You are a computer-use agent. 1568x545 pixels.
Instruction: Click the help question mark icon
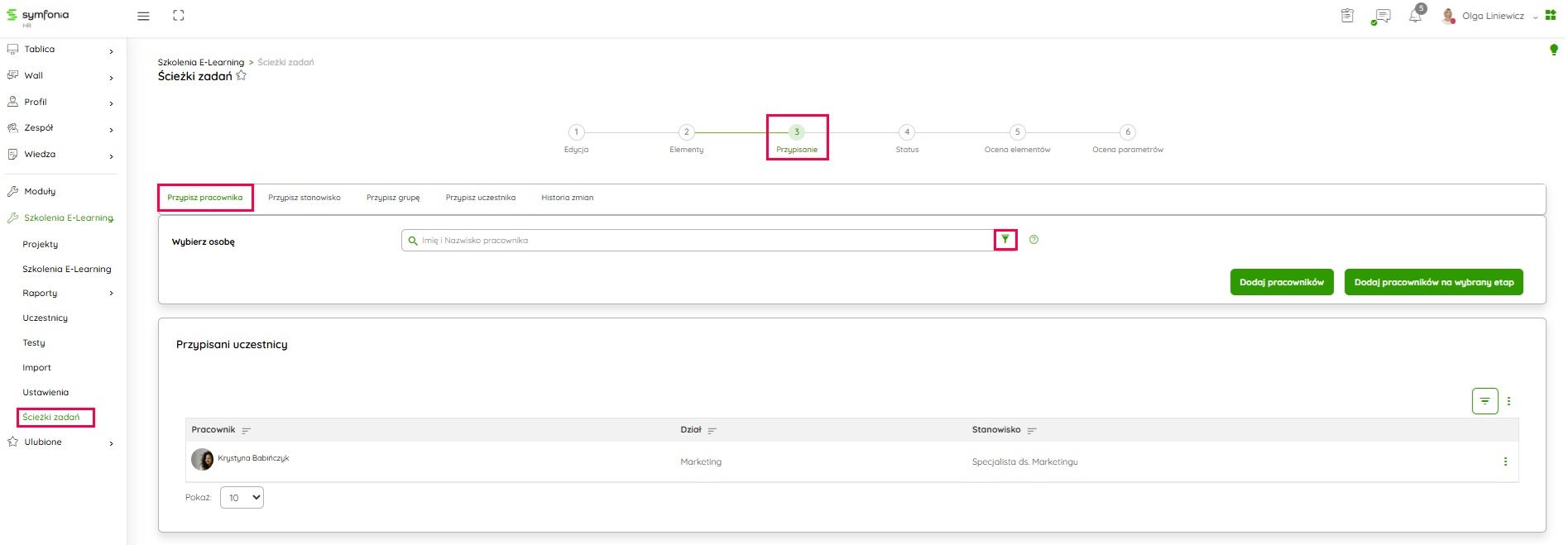(1033, 240)
